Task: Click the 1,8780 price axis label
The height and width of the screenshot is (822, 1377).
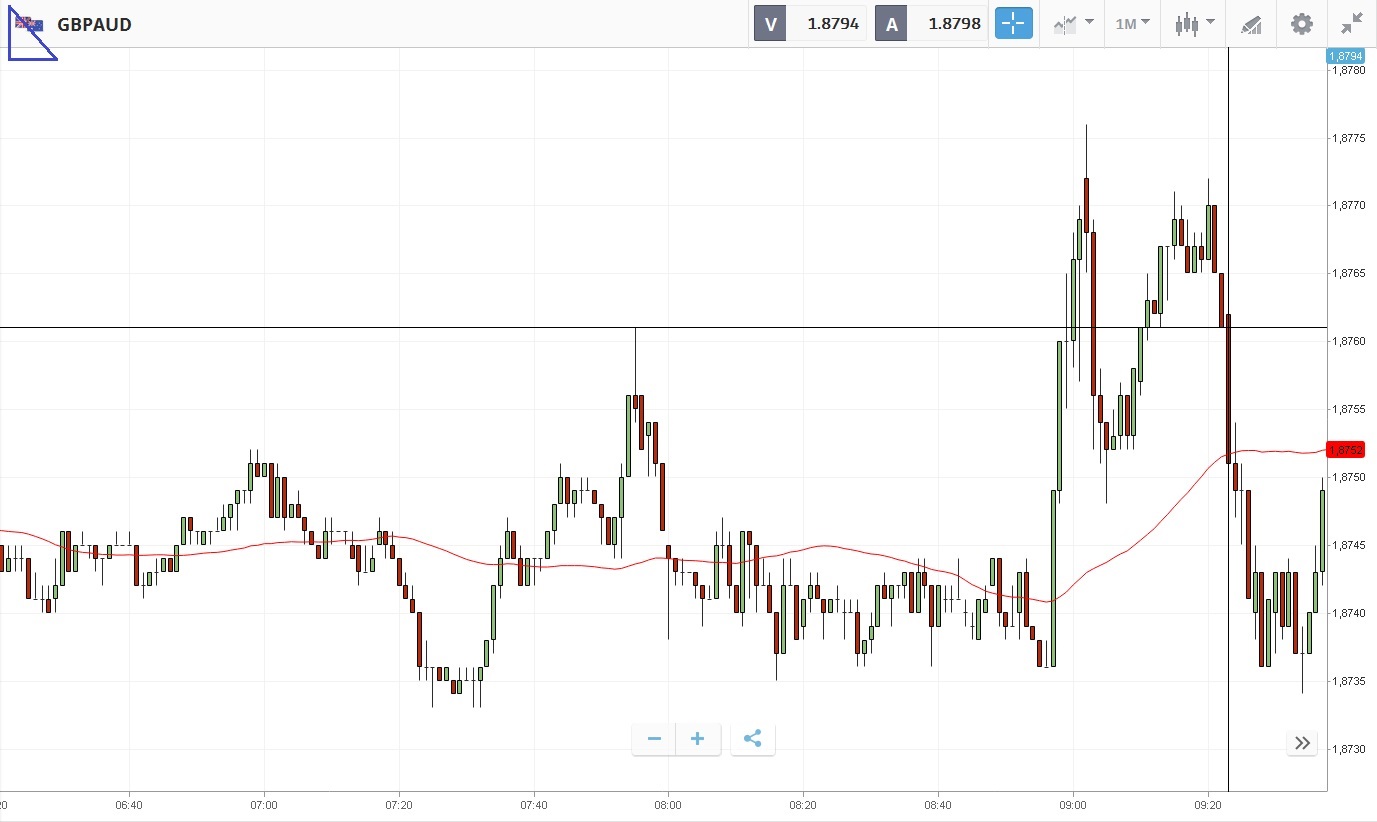Action: [1349, 70]
